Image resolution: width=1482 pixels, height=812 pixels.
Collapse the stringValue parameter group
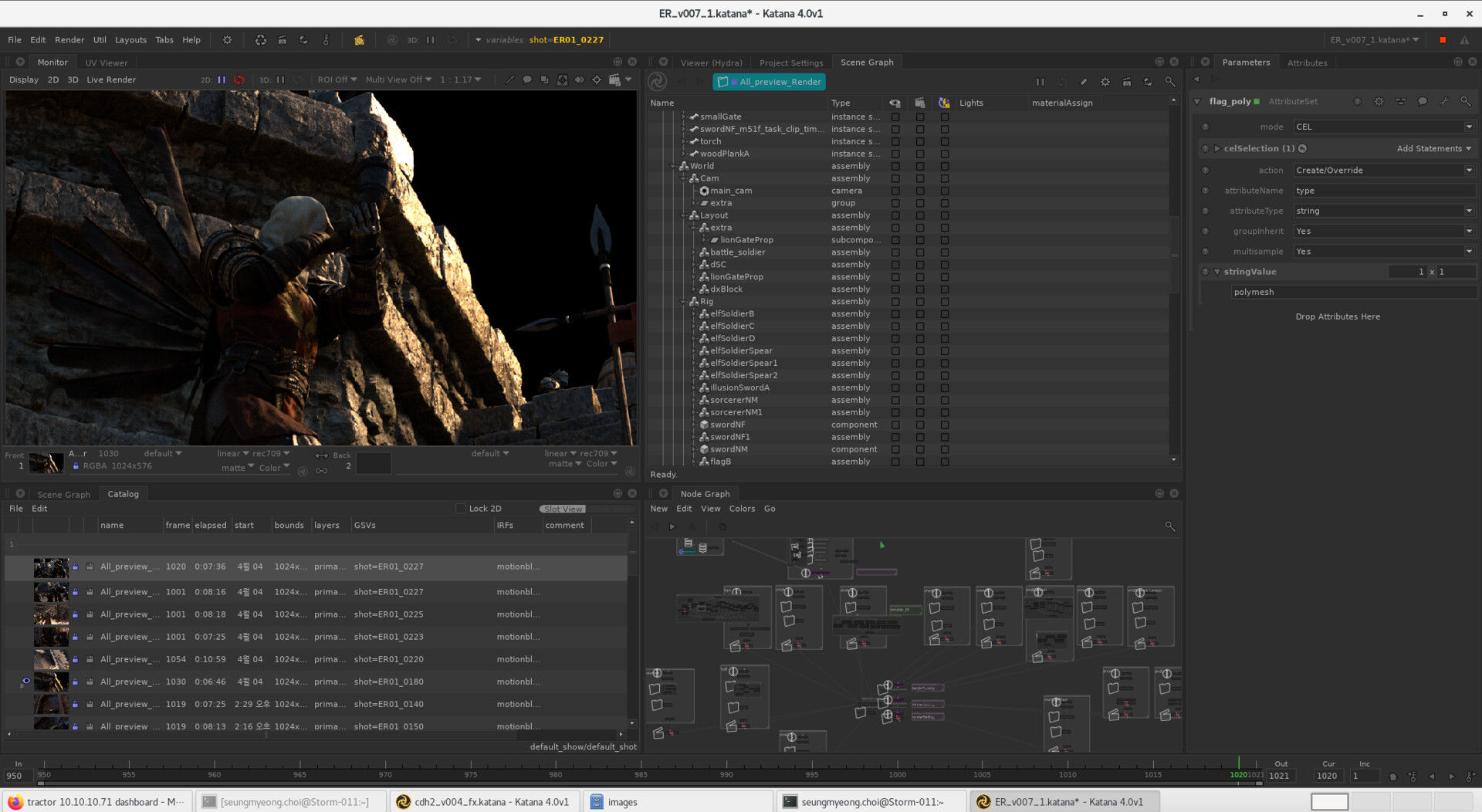pos(1217,272)
